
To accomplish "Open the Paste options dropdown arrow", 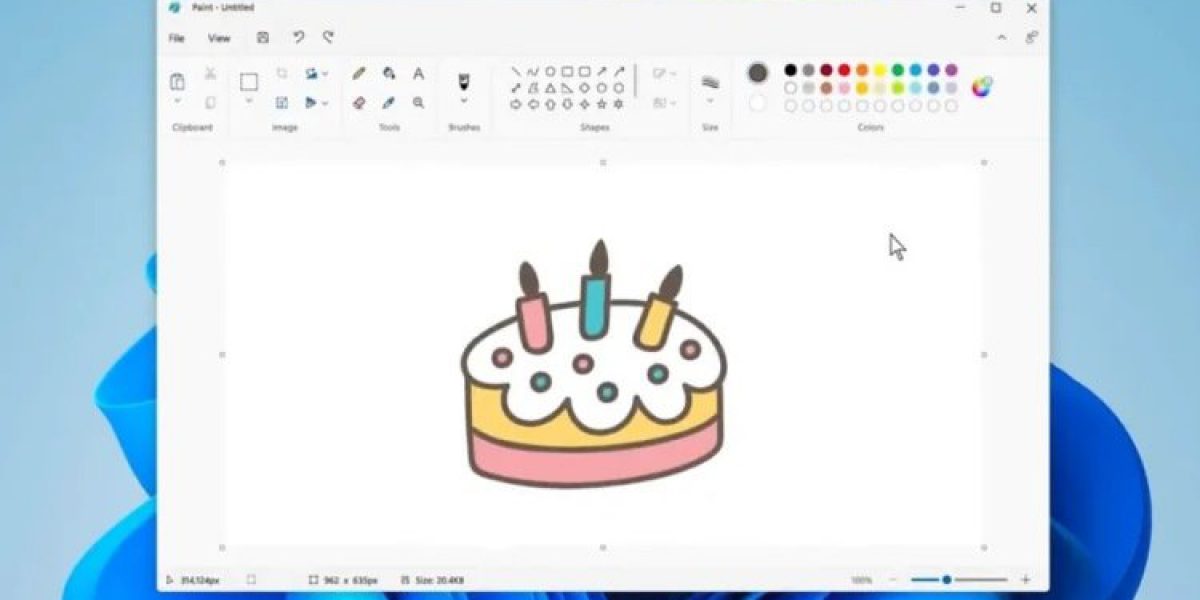I will pyautogui.click(x=177, y=101).
